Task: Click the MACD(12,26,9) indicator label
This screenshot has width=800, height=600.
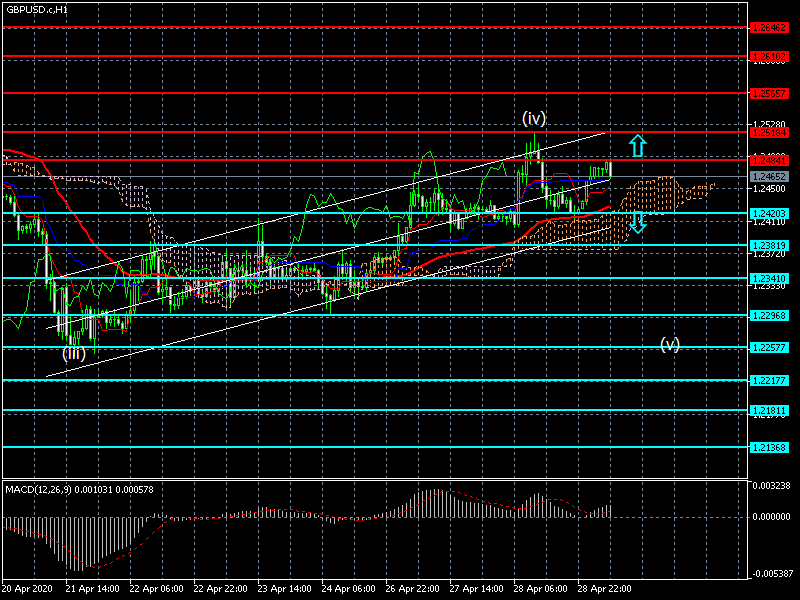Action: [x=79, y=490]
